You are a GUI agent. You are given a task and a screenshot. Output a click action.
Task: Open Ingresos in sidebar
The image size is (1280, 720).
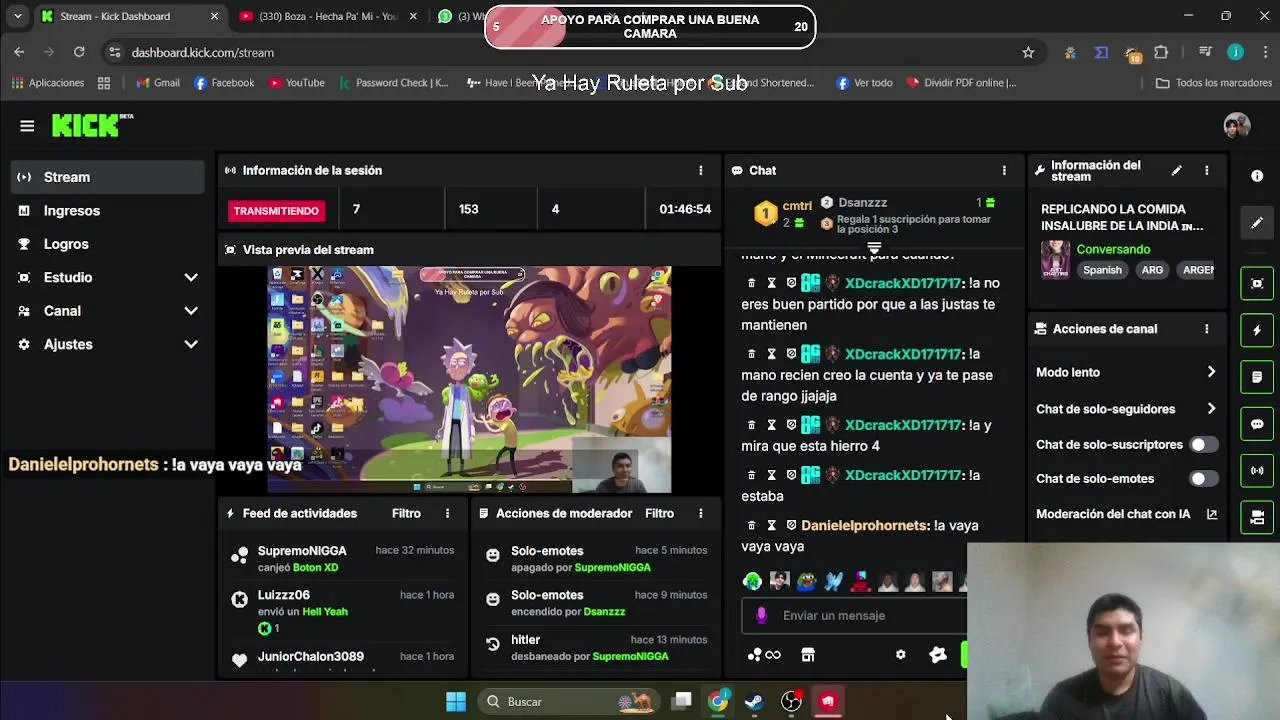[x=108, y=211]
